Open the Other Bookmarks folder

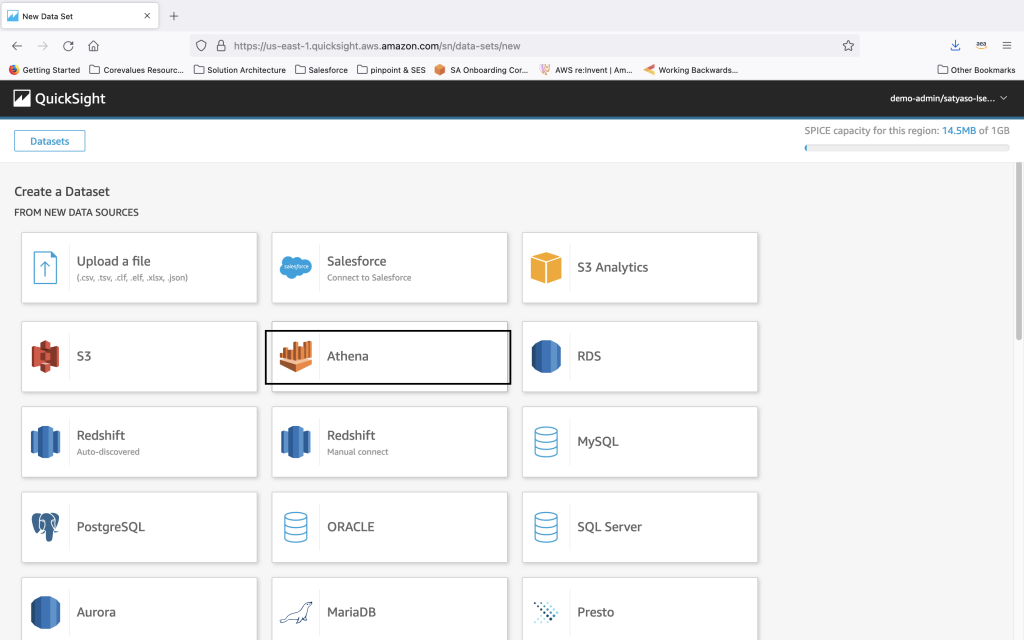pos(976,70)
